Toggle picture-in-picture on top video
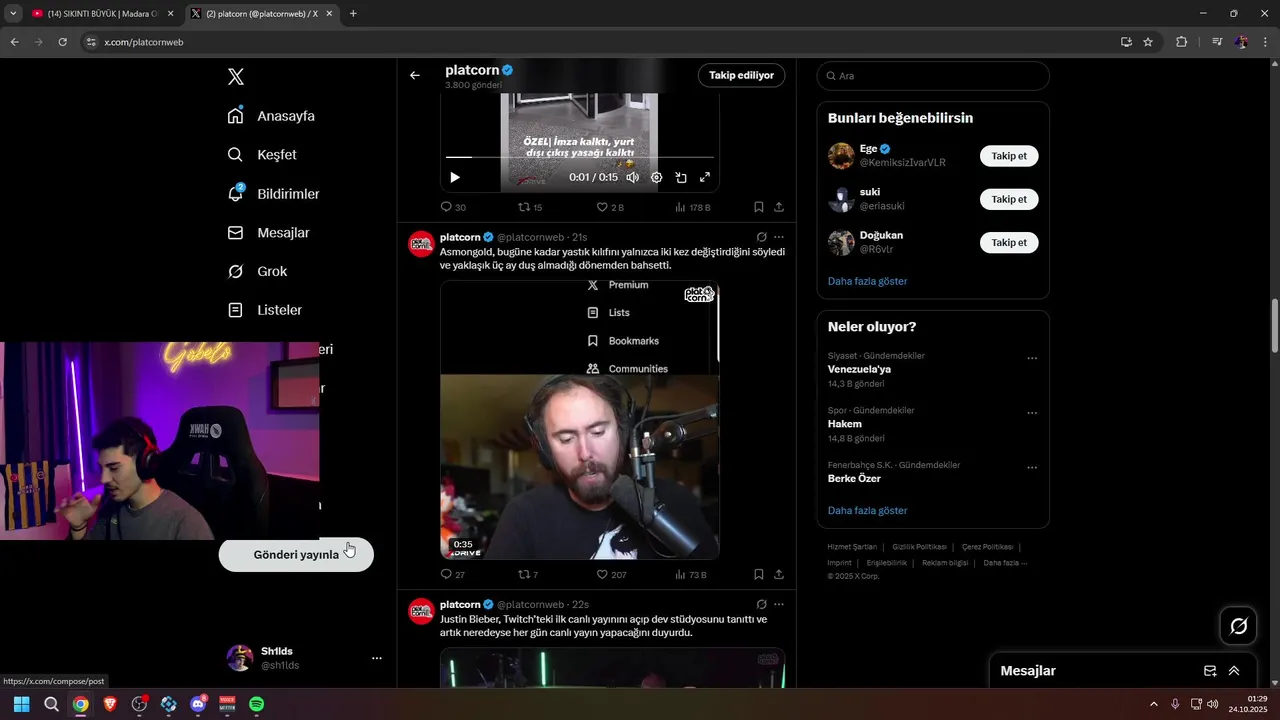Image resolution: width=1280 pixels, height=720 pixels. 680,177
